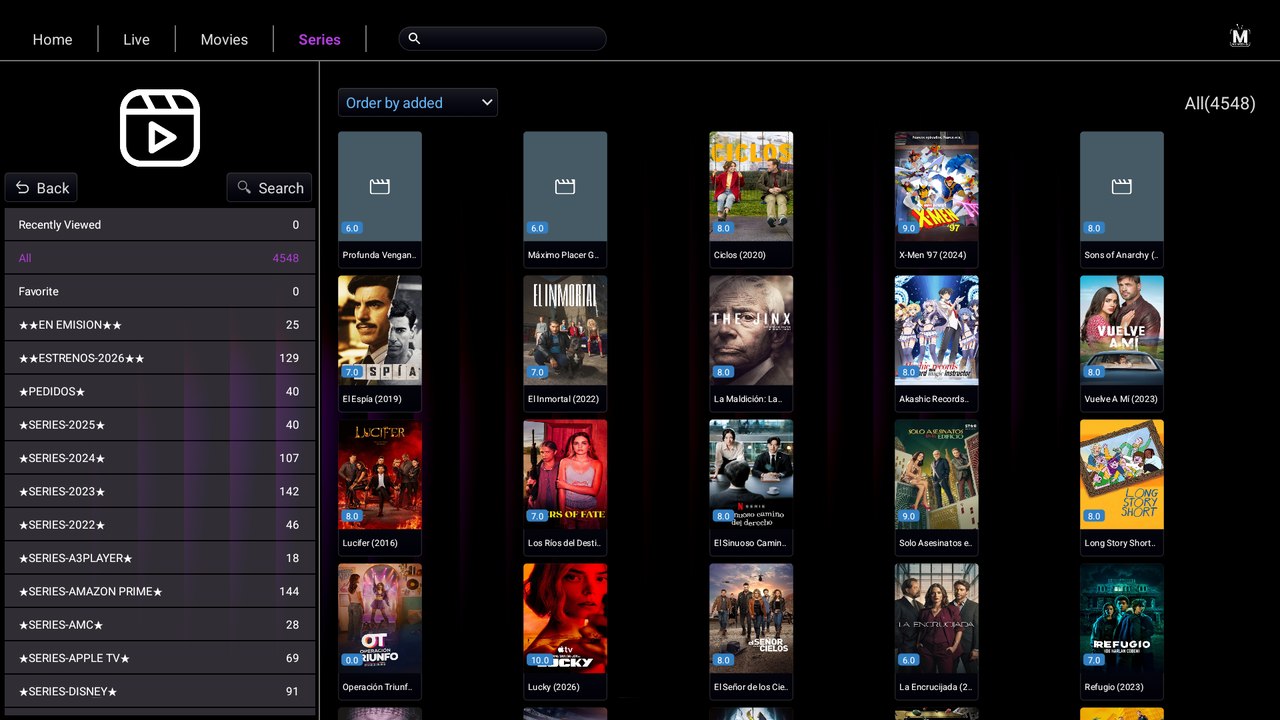
Task: Open the Recently Viewed category
Action: [x=160, y=225]
